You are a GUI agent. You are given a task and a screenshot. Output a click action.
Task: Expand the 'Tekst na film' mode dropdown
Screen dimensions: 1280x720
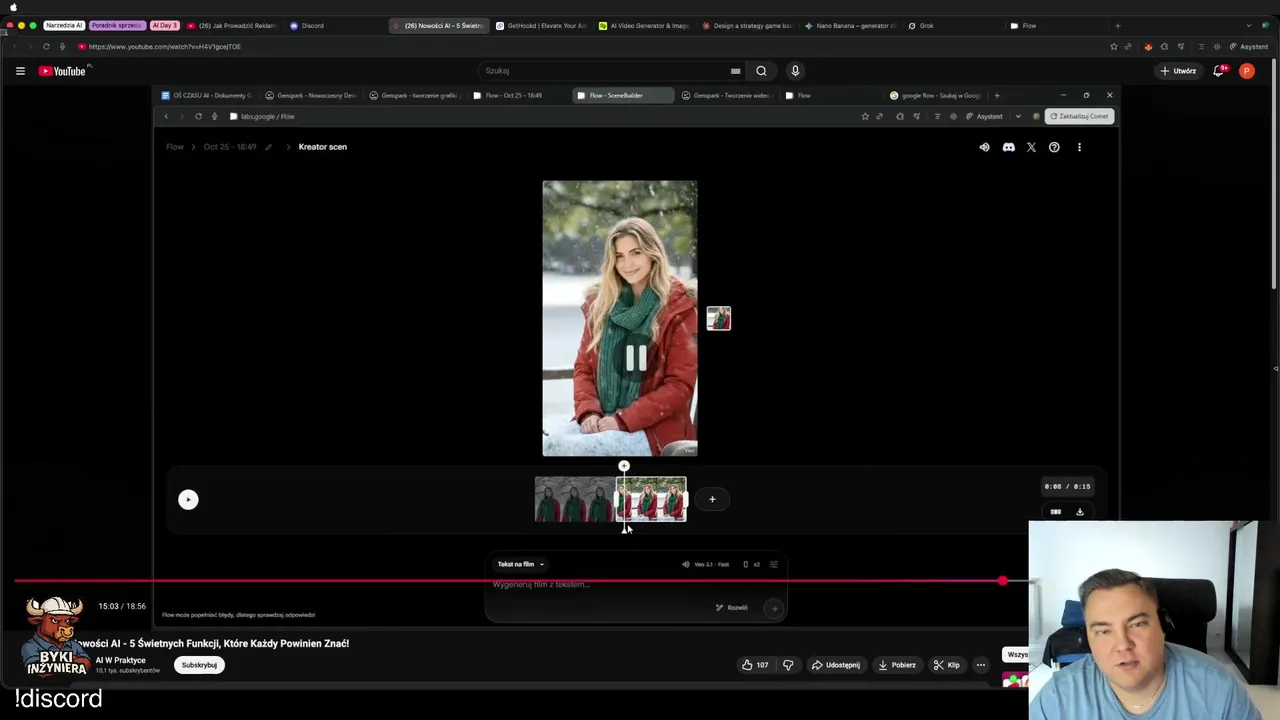click(x=521, y=564)
